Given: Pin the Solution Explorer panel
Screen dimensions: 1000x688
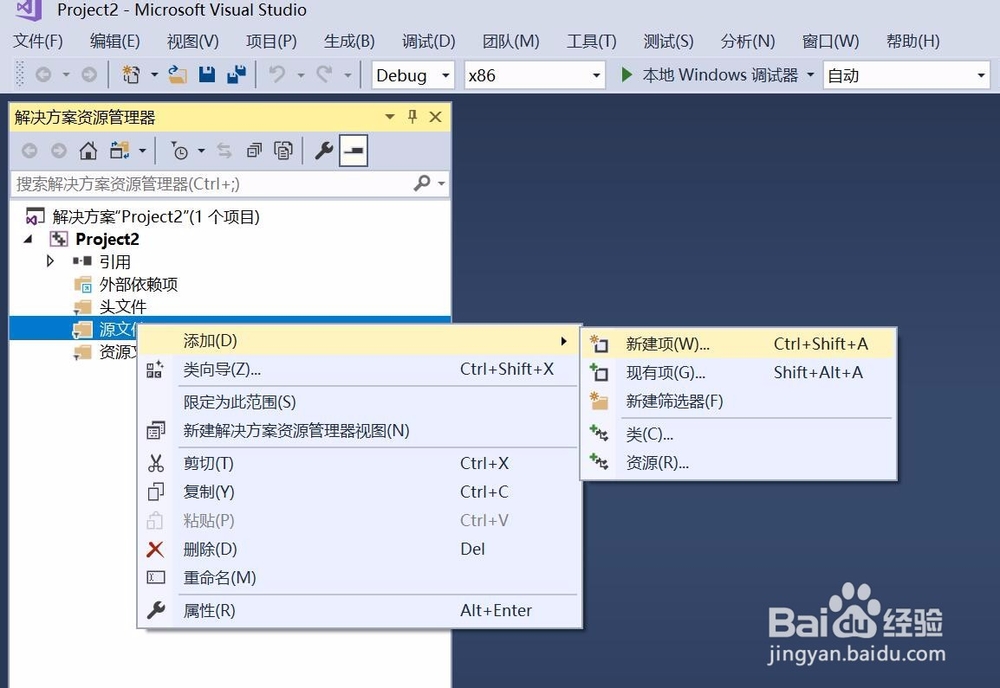Looking at the screenshot, I should (413, 117).
